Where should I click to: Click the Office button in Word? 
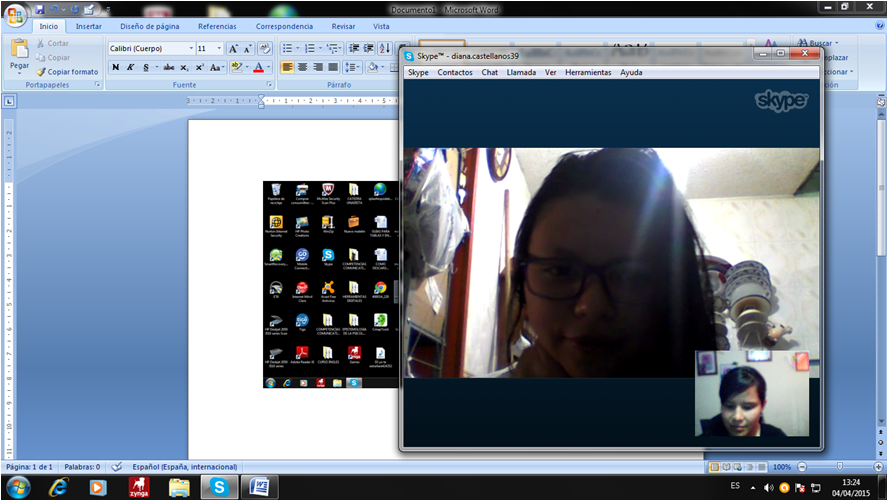(x=15, y=15)
